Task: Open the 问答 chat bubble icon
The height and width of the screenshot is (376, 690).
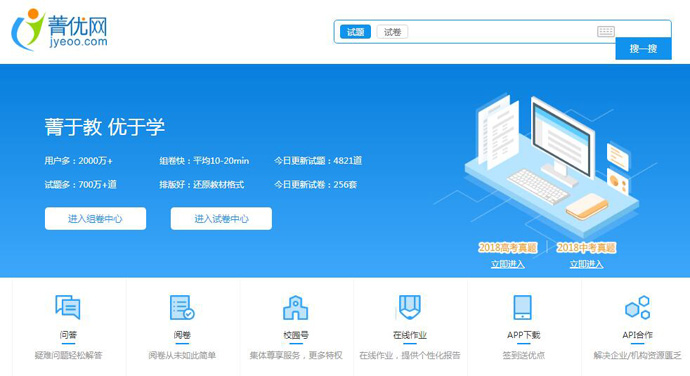Action: [x=68, y=307]
